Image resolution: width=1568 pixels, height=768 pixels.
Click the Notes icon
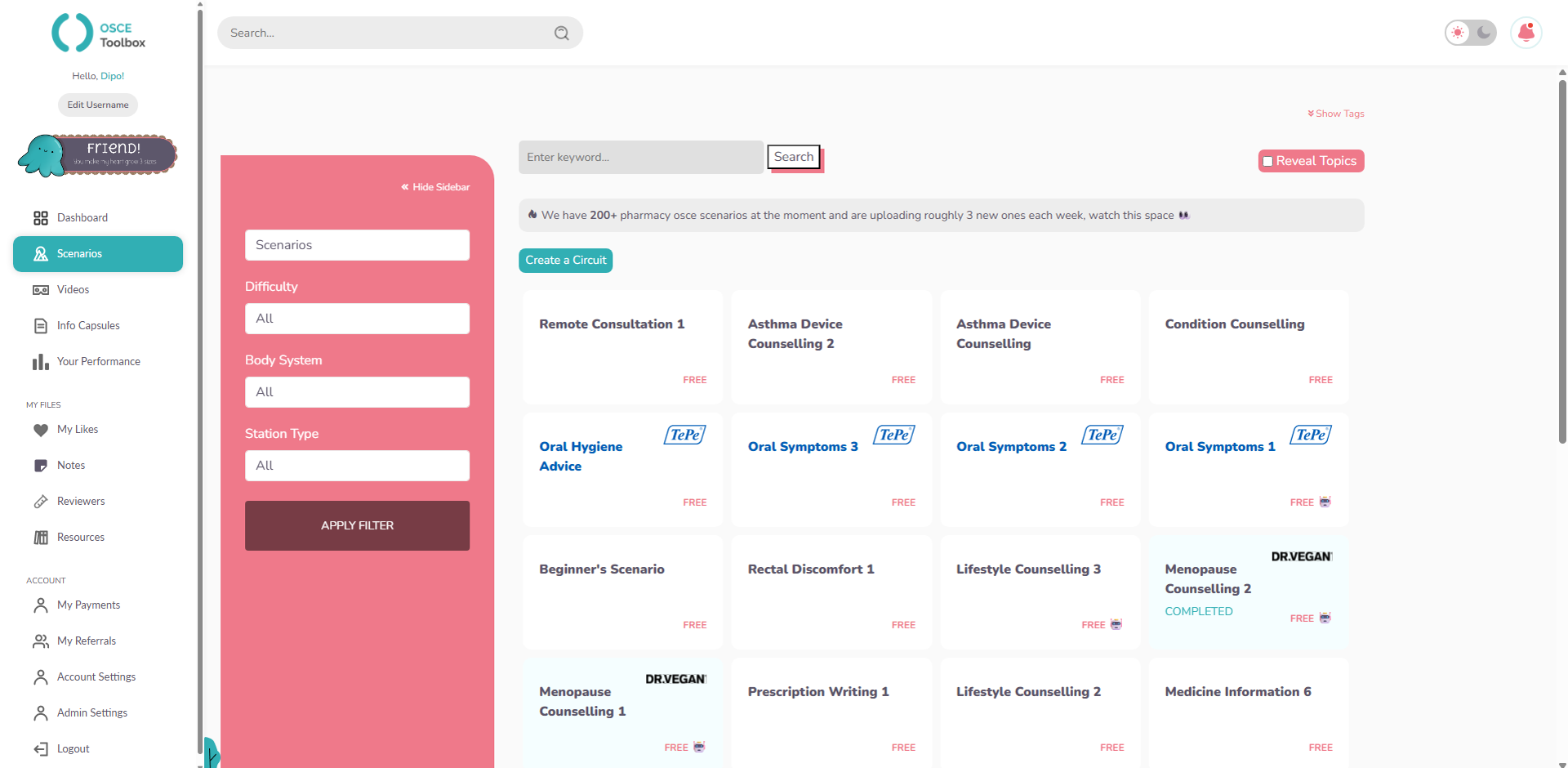point(40,466)
